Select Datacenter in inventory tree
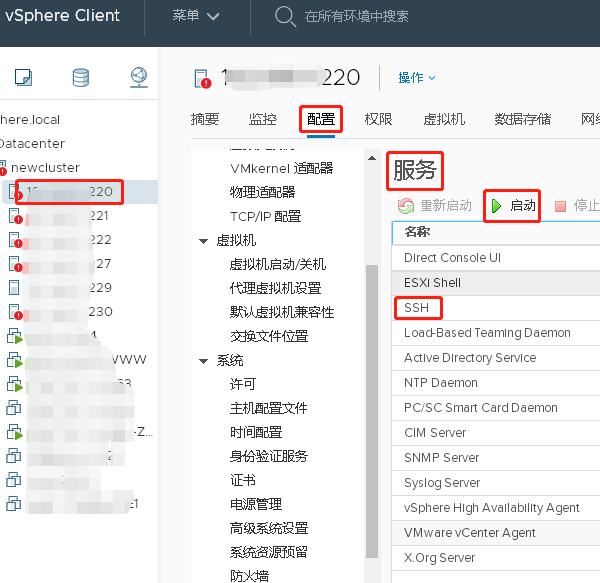 [32, 143]
